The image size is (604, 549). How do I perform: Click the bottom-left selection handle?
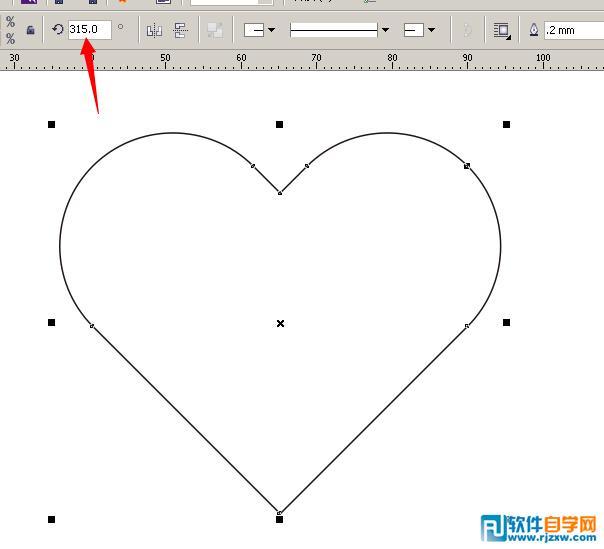tap(52, 520)
